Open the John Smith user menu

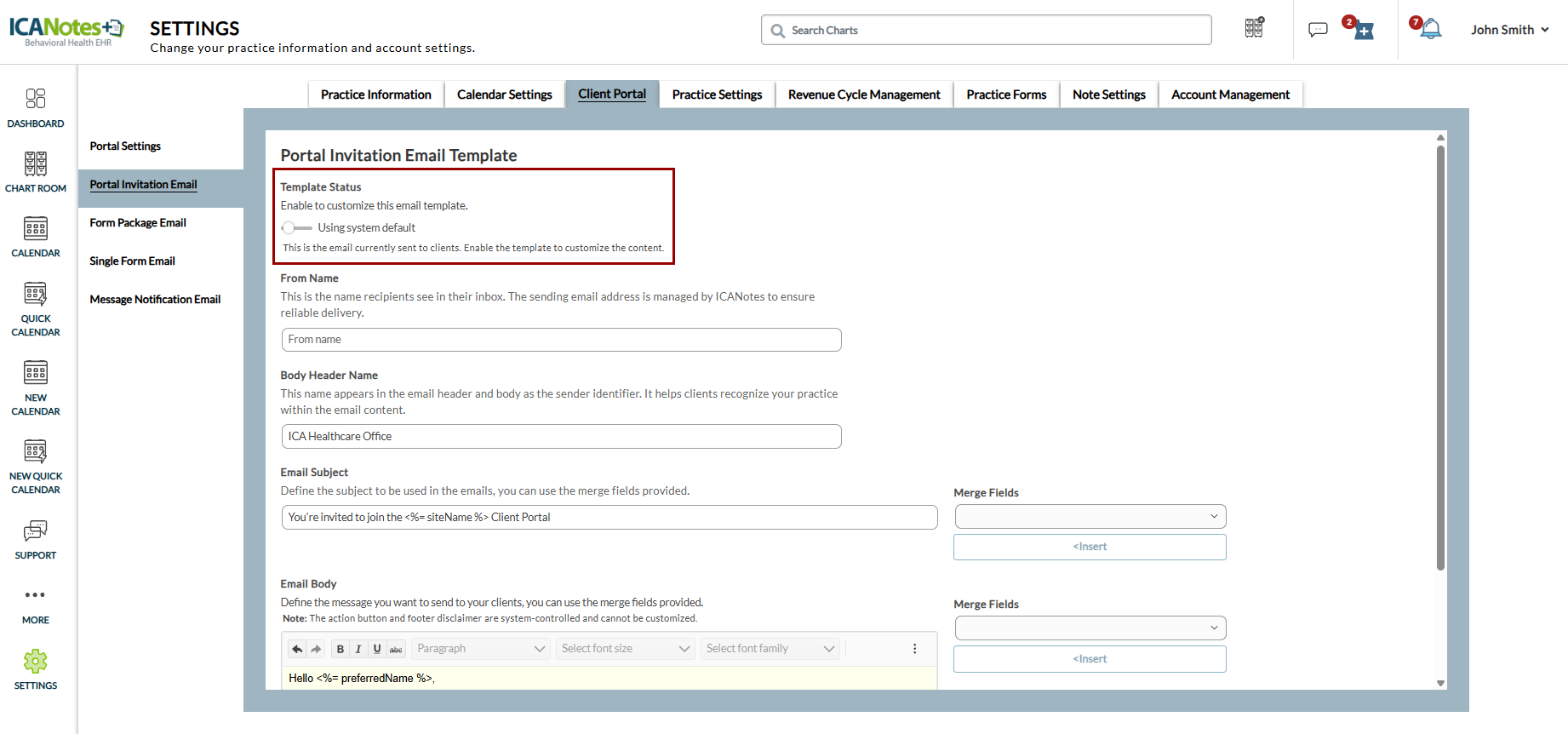click(x=1509, y=30)
